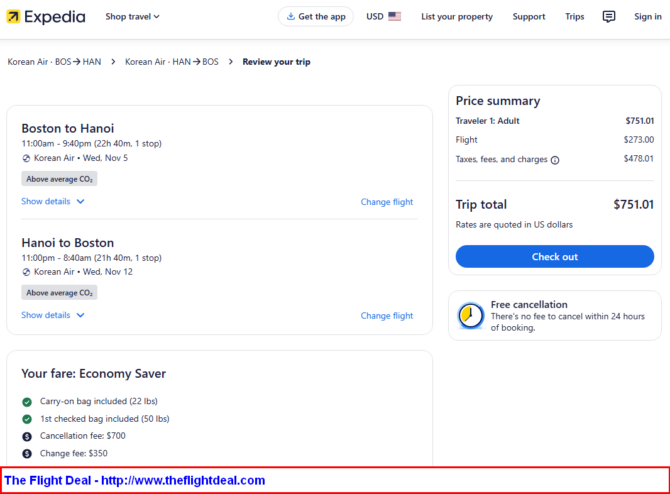670x494 pixels.
Task: Click the carry-on bag included checkmark icon
Action: coord(27,401)
